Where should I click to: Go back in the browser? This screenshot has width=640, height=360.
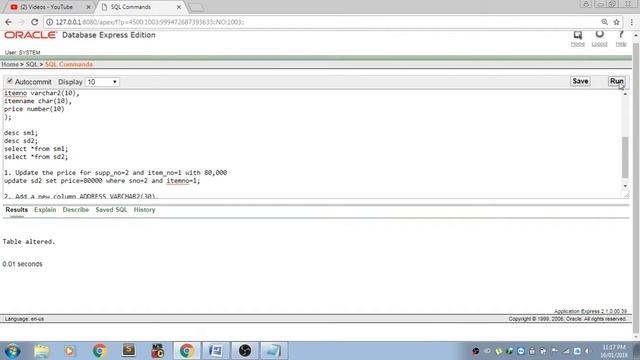(x=9, y=22)
